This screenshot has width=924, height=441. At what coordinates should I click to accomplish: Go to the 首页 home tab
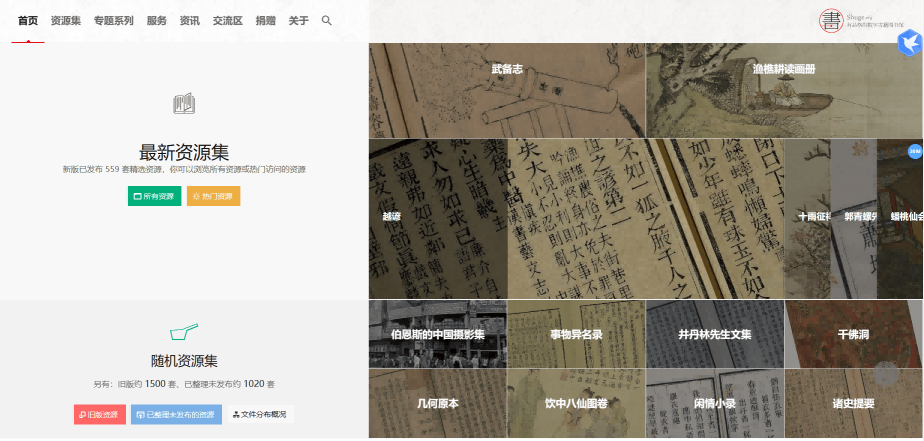[28, 20]
